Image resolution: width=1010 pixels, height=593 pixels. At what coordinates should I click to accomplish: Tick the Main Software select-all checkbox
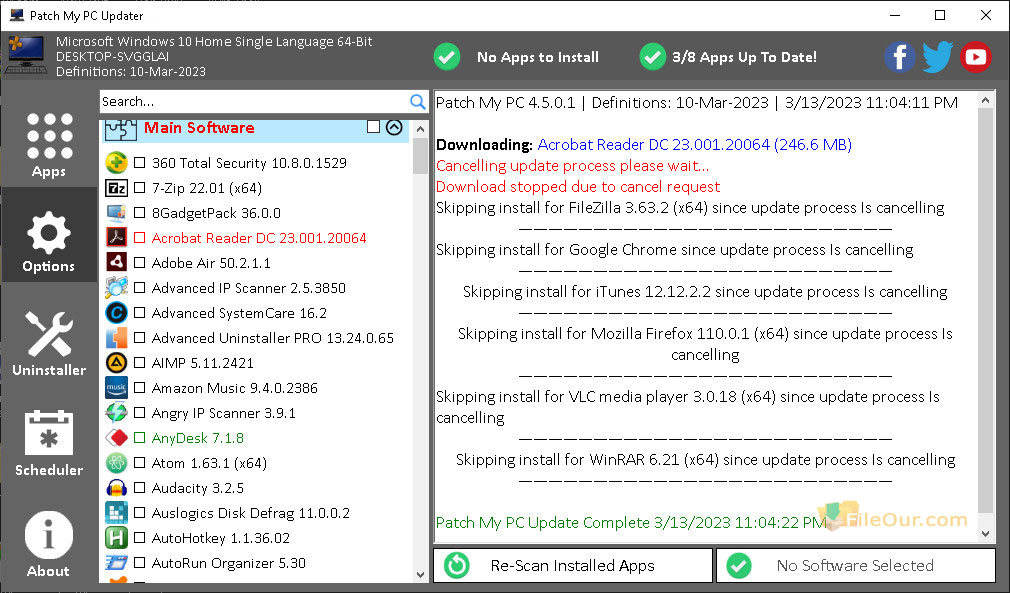tap(373, 127)
